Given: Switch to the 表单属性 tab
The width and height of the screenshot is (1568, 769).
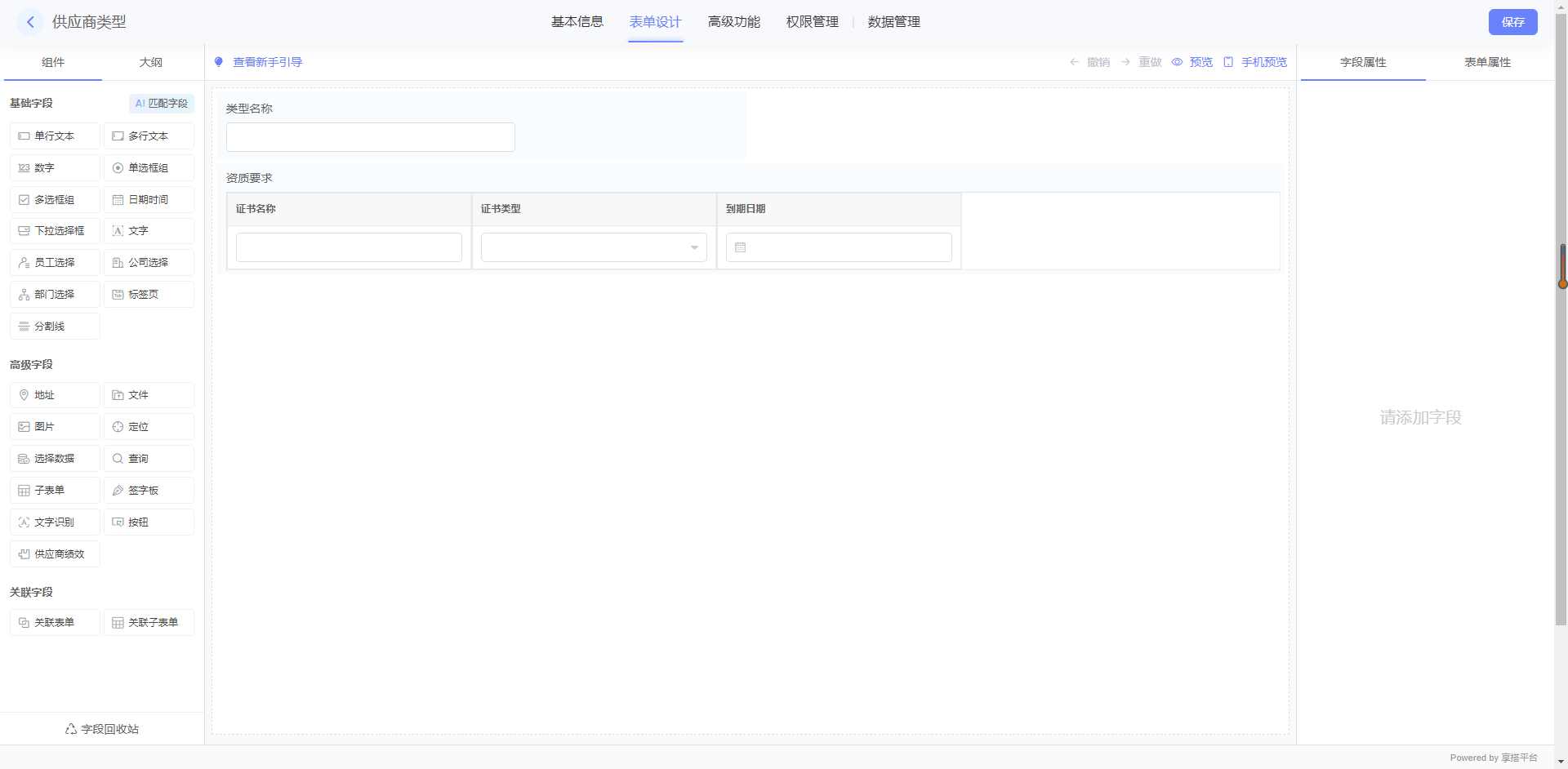Looking at the screenshot, I should (1487, 62).
